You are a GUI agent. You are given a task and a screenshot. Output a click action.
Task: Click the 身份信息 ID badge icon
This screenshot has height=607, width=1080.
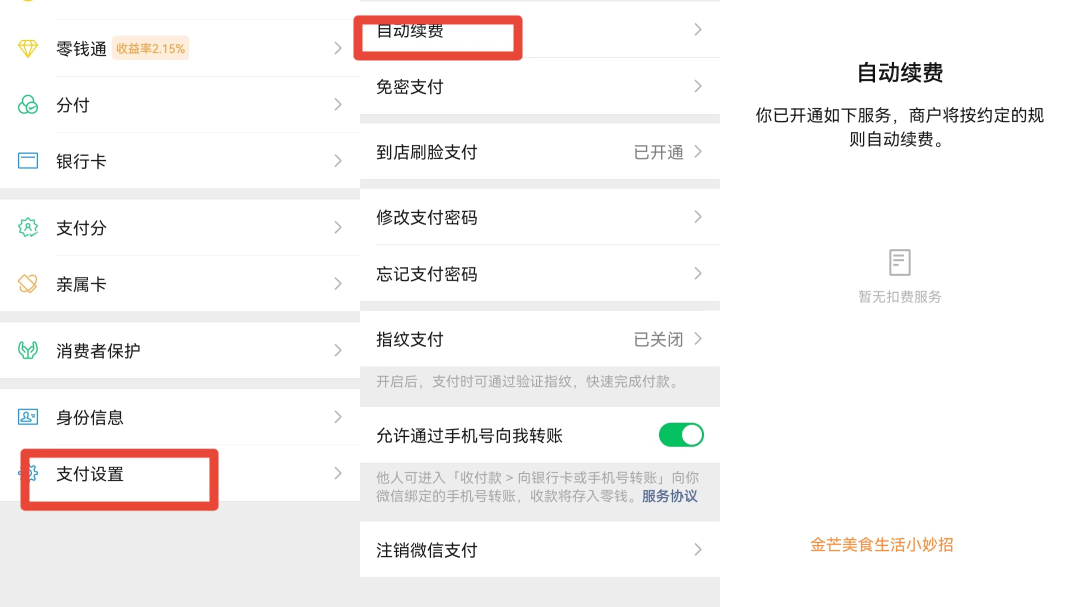coord(27,417)
